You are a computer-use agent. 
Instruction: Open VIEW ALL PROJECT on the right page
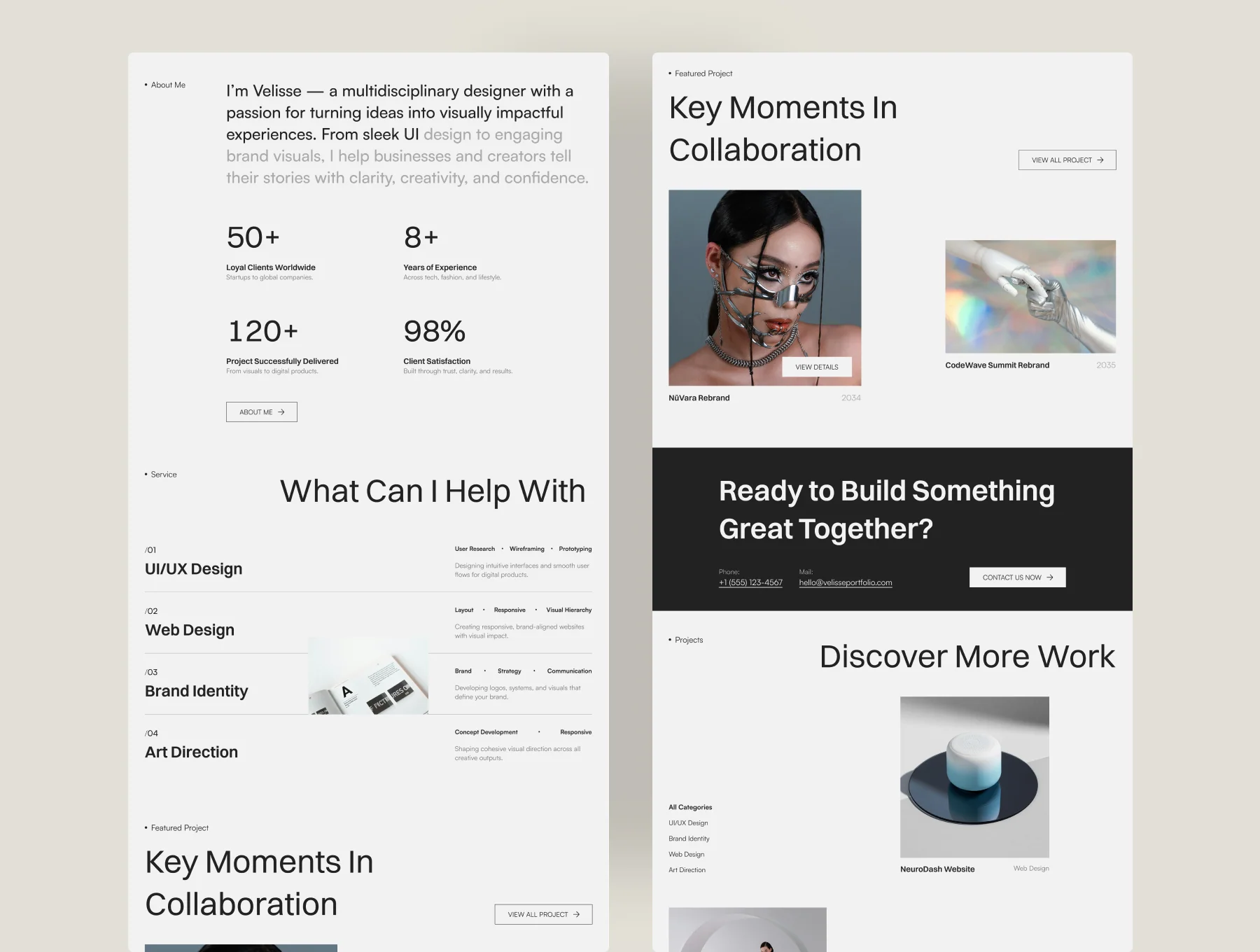point(1067,160)
